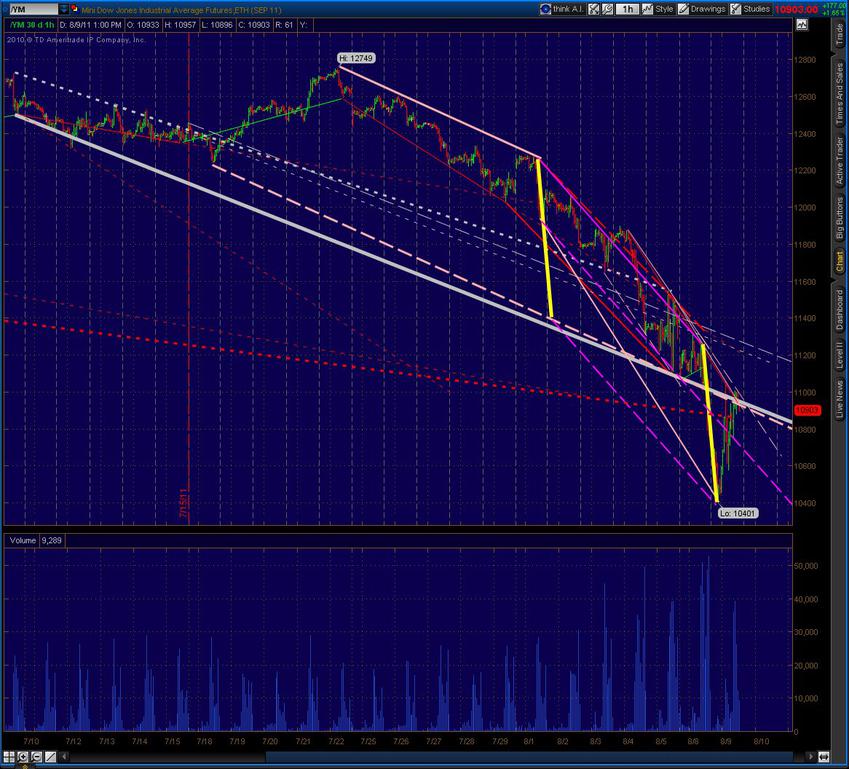Image resolution: width=849 pixels, height=769 pixels.
Task: Switch to the Big Buttons tab
Action: tap(839, 221)
